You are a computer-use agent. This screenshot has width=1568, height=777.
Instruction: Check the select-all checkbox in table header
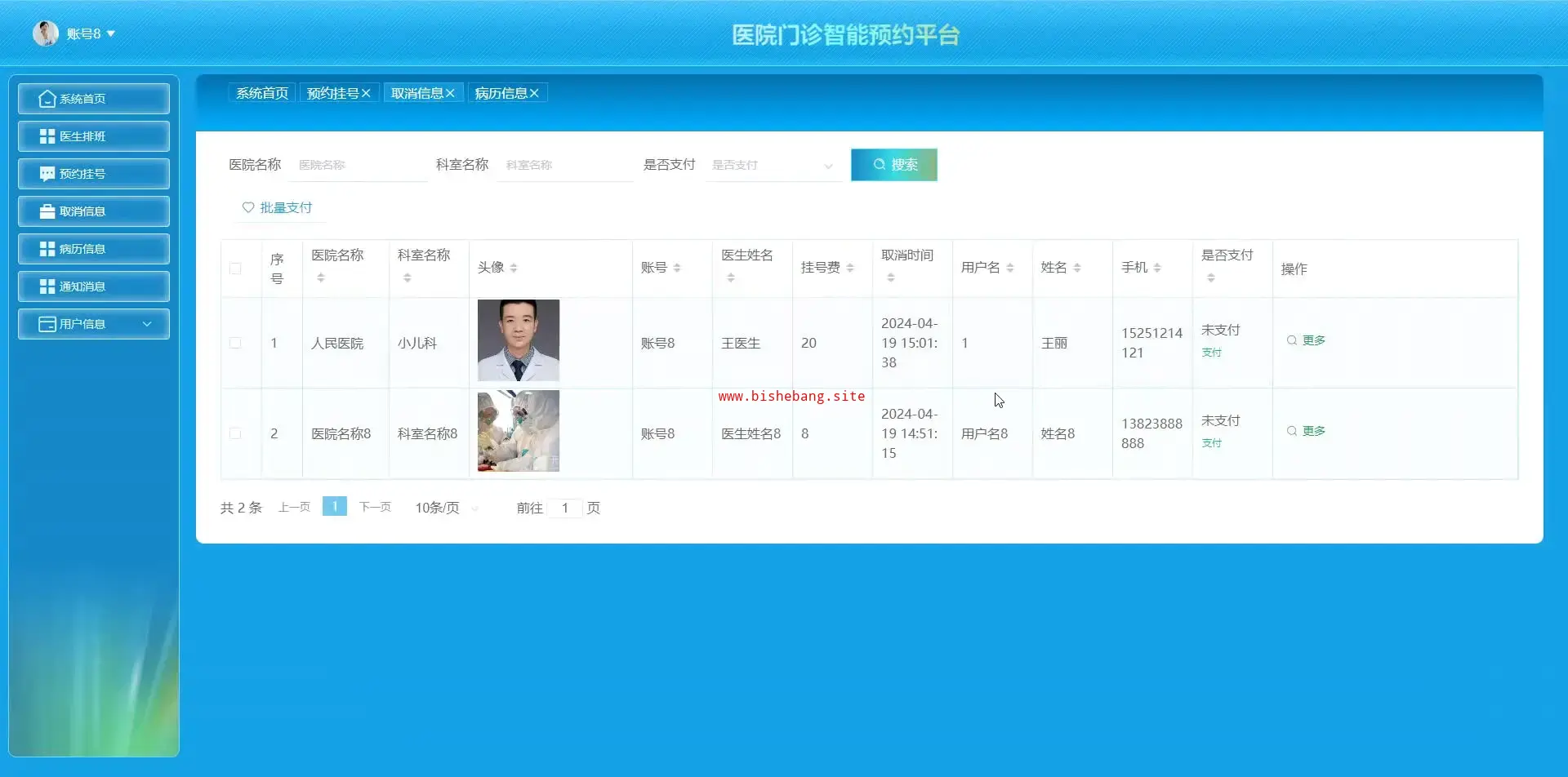click(235, 269)
